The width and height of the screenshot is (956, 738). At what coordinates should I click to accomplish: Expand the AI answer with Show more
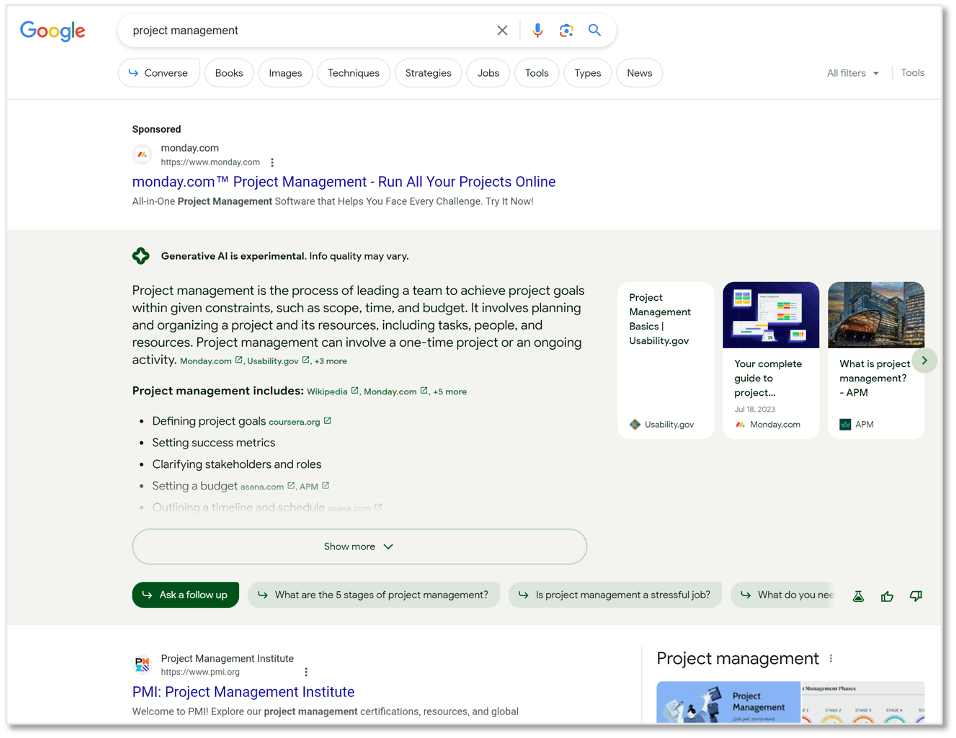tap(360, 546)
